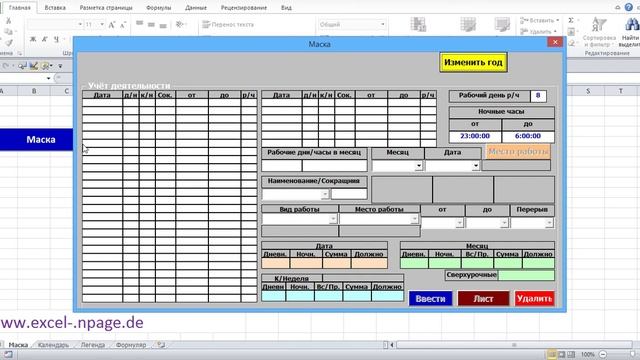Image resolution: width=640 pixels, height=360 pixels.
Task: Open the Рецензирование ribbon tab
Action: (x=244, y=8)
